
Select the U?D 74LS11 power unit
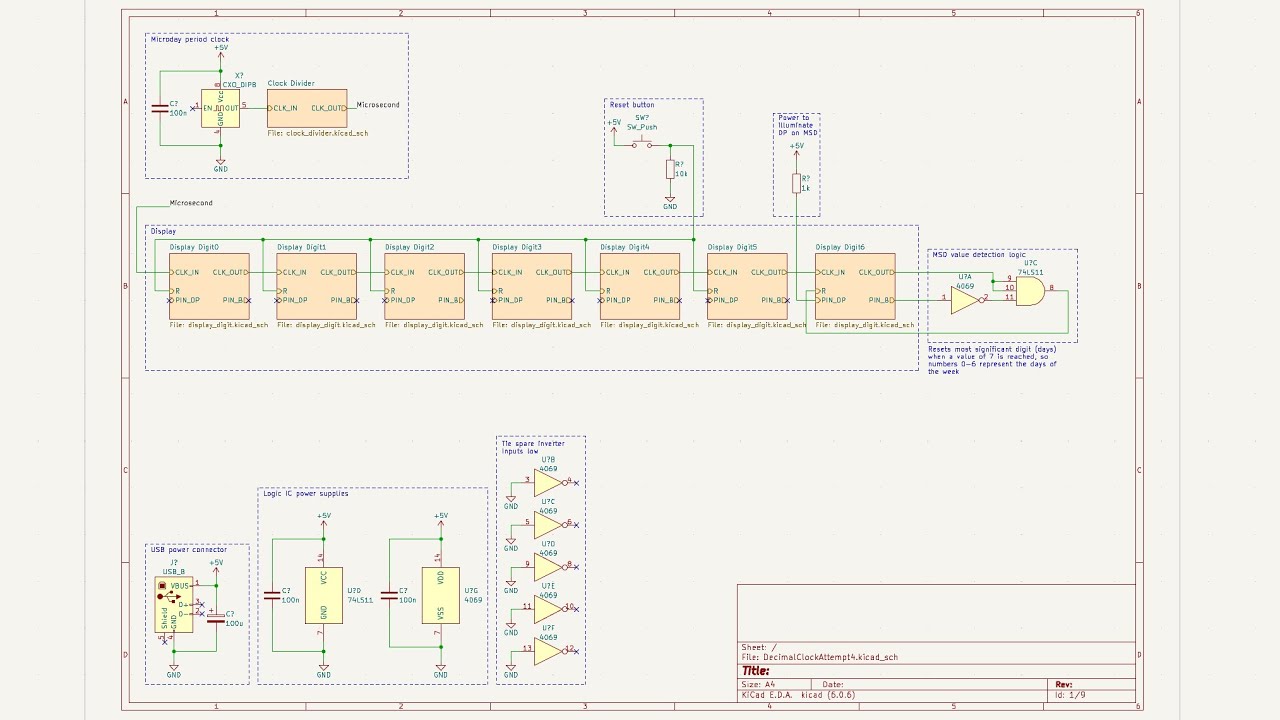click(x=324, y=595)
